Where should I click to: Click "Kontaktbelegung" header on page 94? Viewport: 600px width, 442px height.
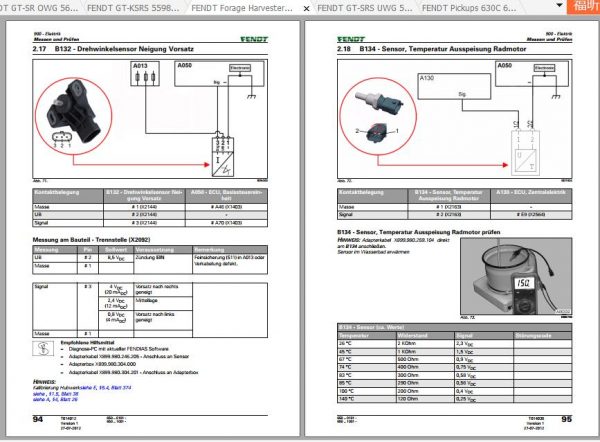tap(68, 195)
